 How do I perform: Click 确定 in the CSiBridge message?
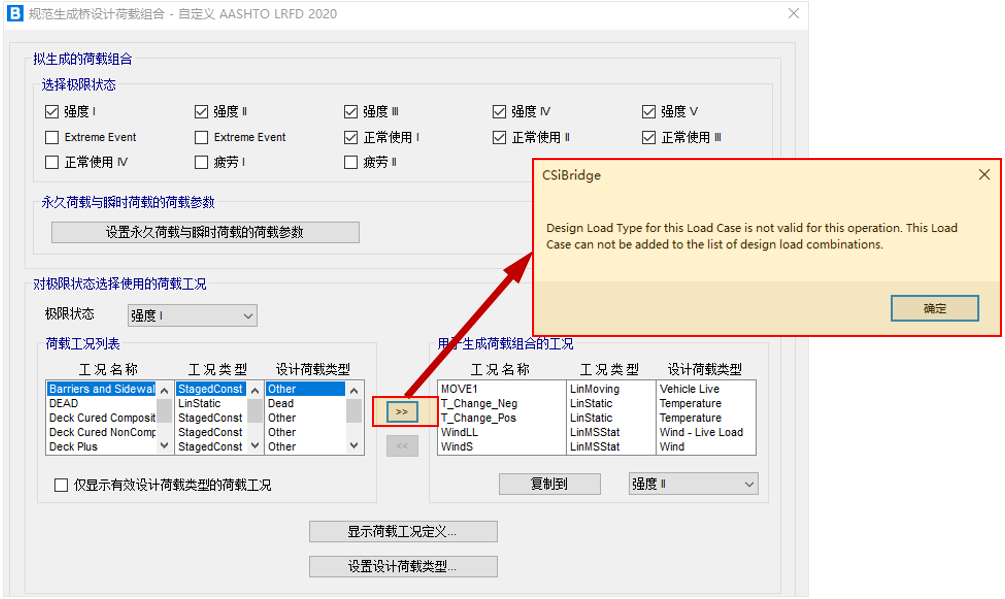pyautogui.click(x=934, y=309)
